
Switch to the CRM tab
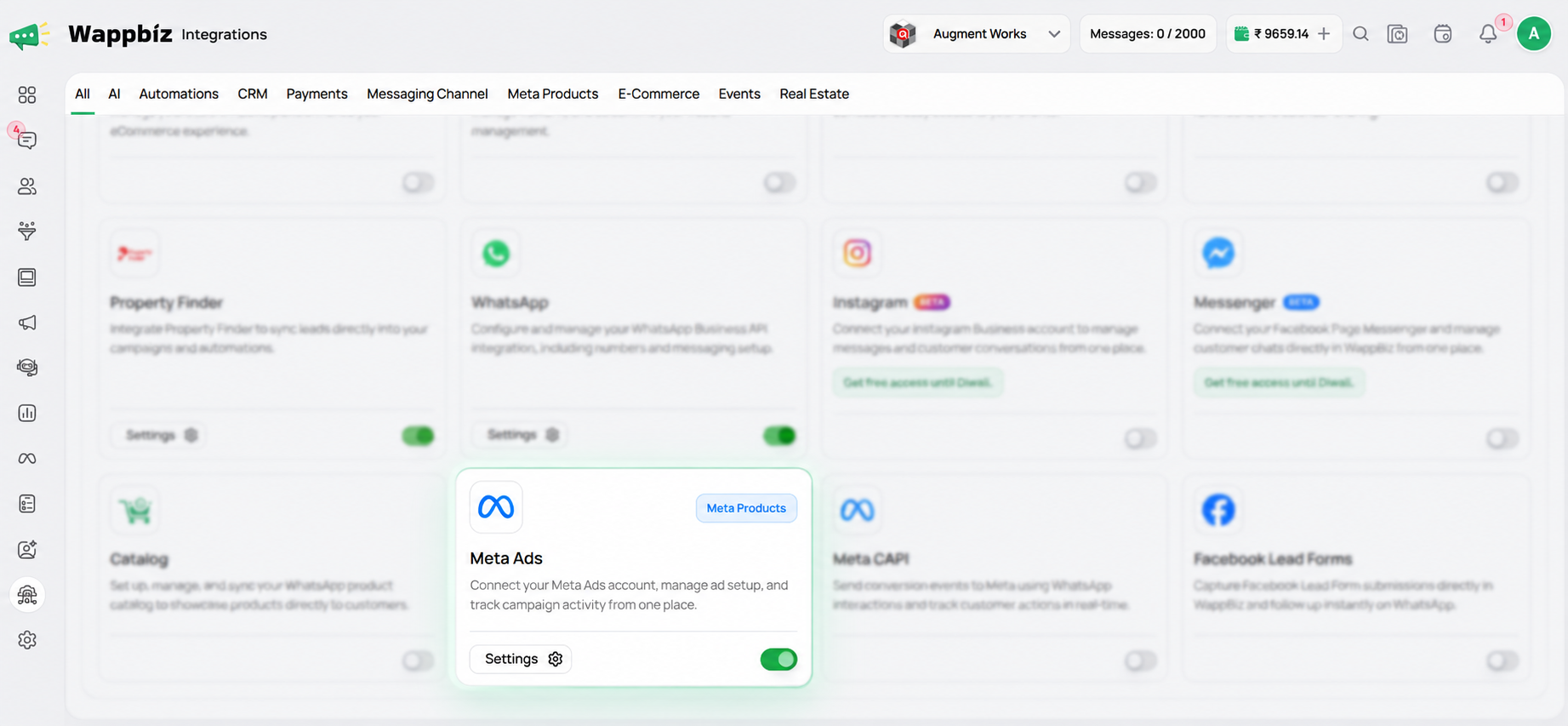click(x=253, y=94)
